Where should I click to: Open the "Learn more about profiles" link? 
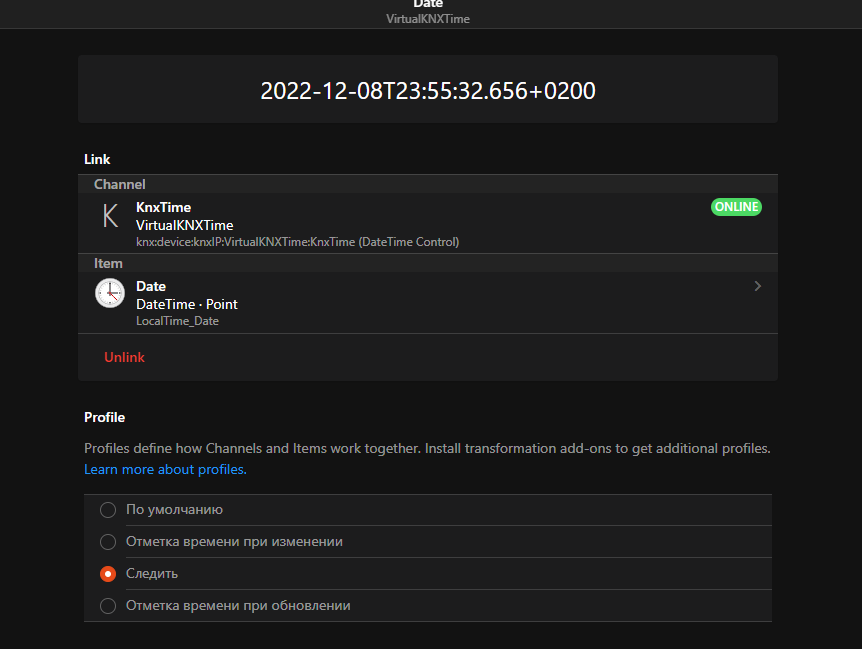(165, 469)
